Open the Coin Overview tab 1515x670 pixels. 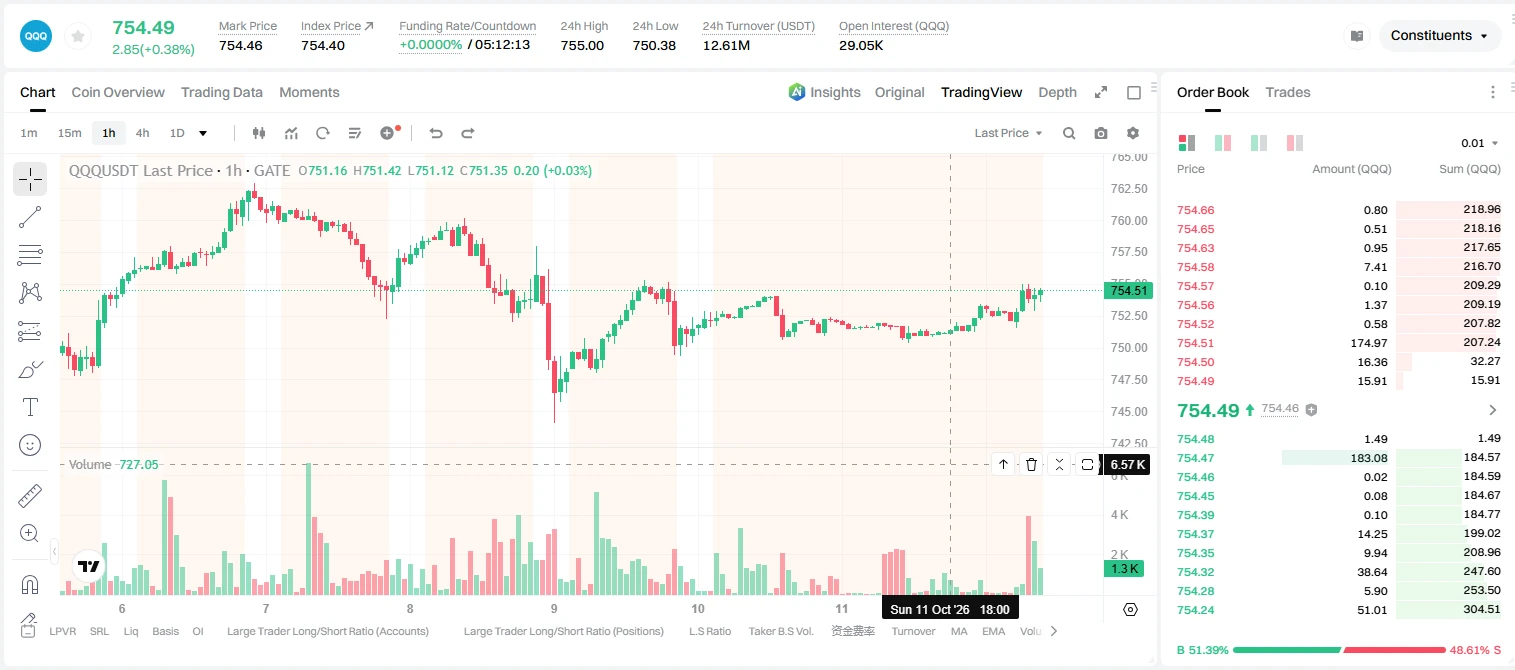(x=118, y=92)
